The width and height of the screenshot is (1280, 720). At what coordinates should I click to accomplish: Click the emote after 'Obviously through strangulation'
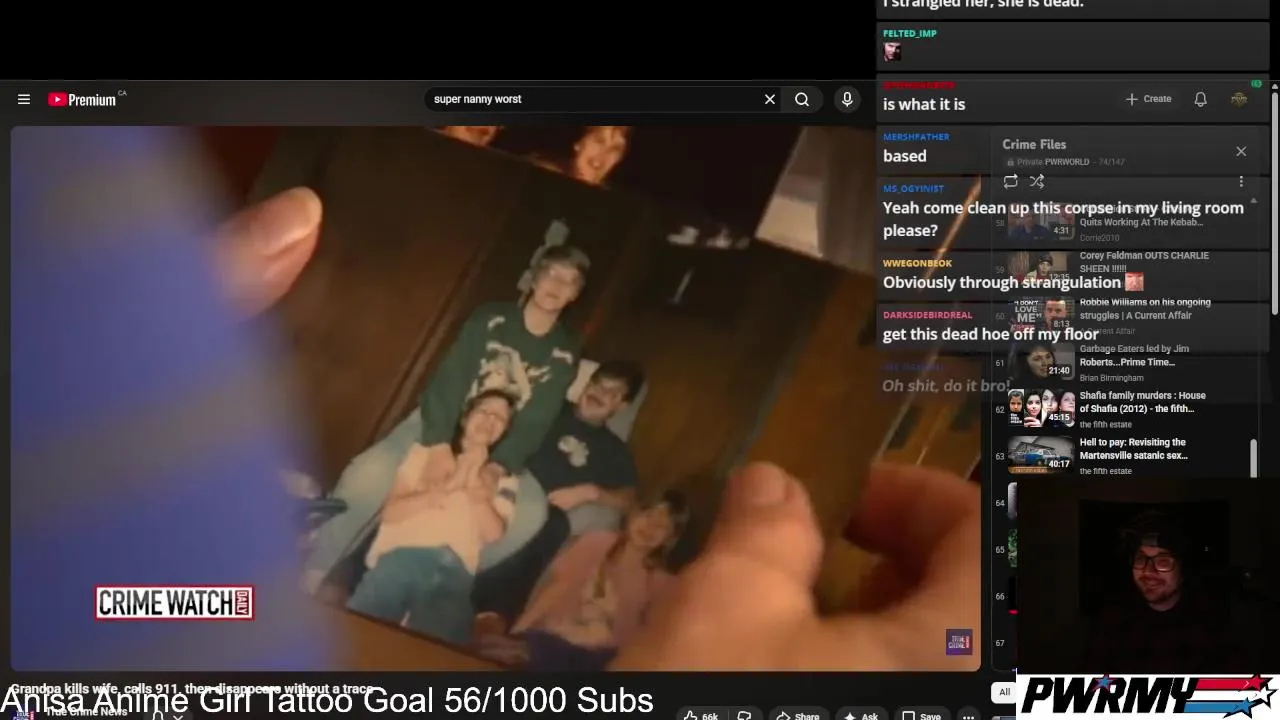pyautogui.click(x=1133, y=282)
